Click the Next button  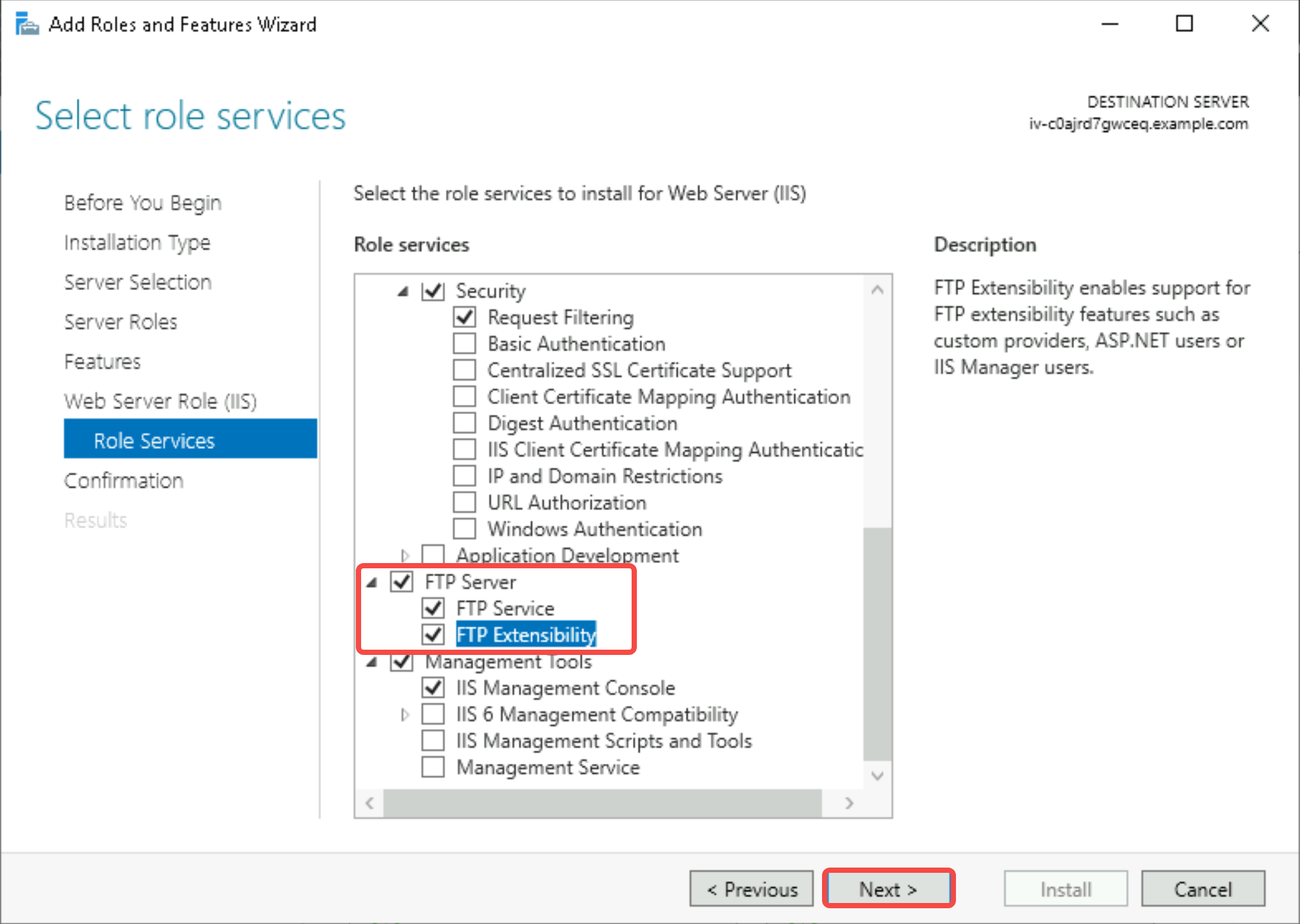888,889
